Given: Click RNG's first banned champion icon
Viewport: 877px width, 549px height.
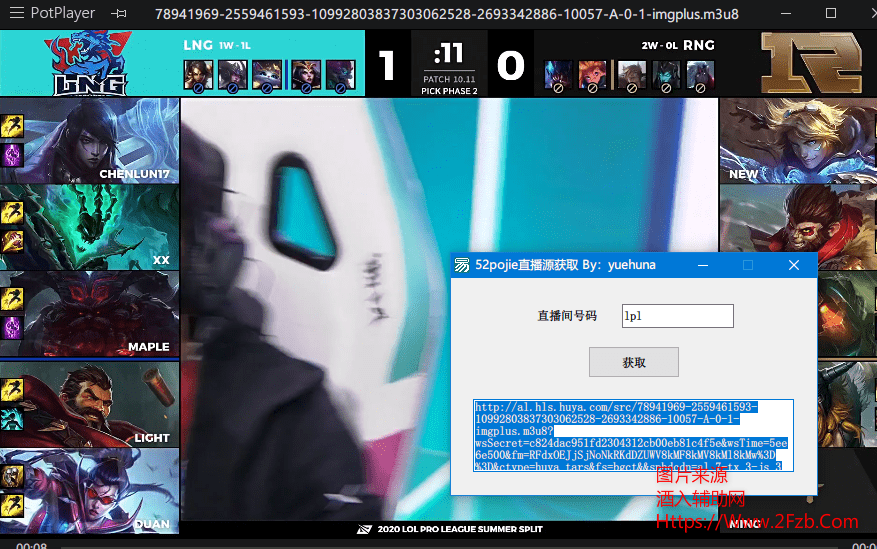Looking at the screenshot, I should tap(558, 75).
